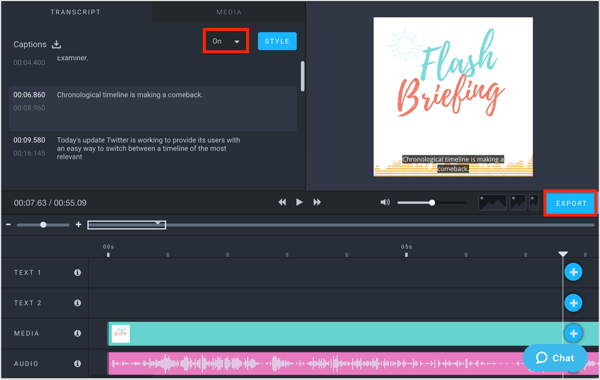
Task: Add item to TEXT 2 track
Action: pos(573,303)
